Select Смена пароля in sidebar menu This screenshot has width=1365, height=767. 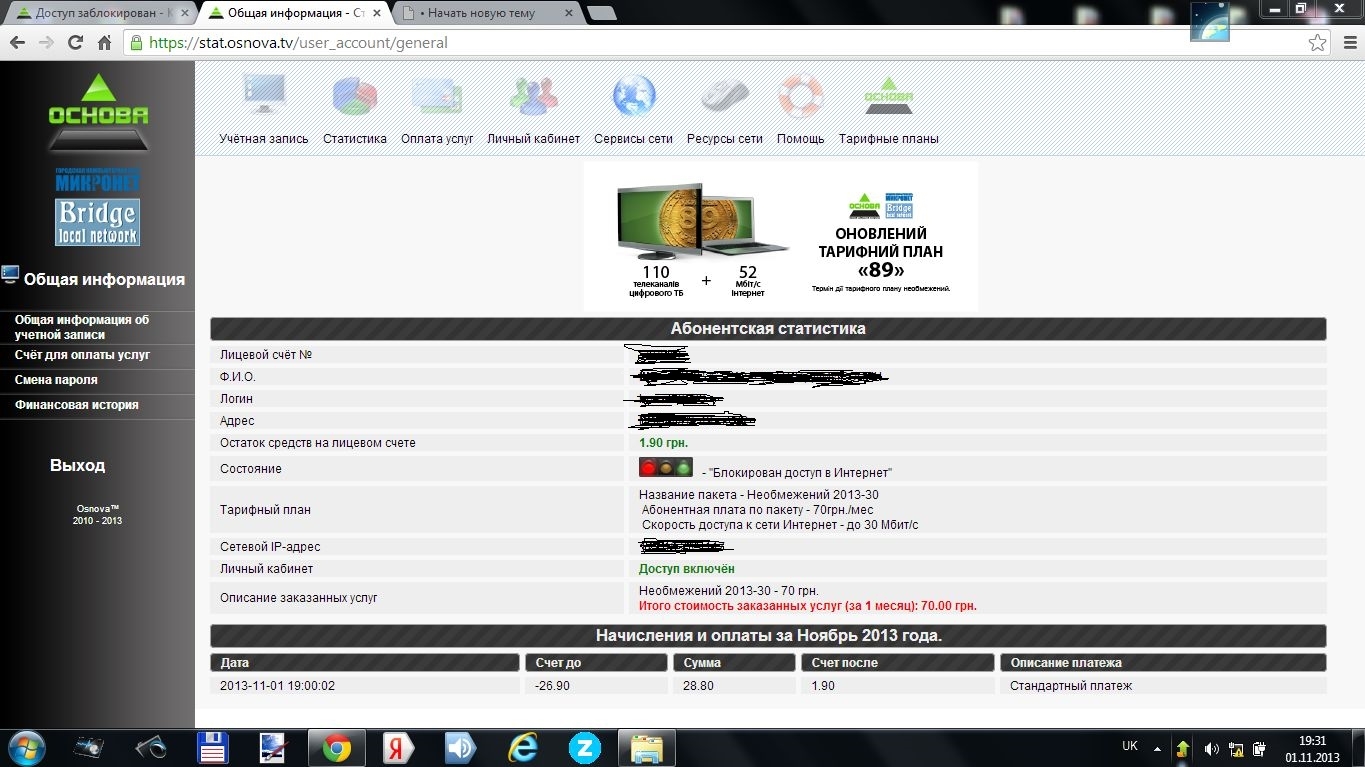click(x=56, y=380)
